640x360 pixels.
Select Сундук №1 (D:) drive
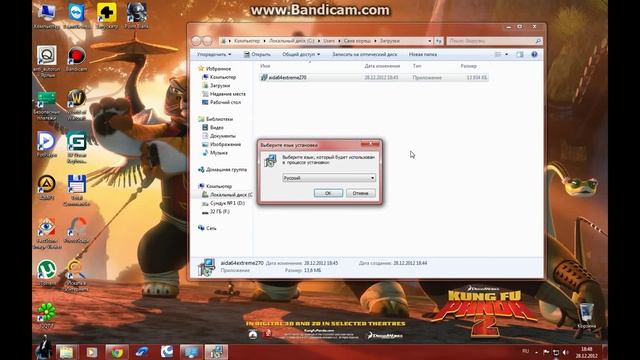[x=224, y=203]
